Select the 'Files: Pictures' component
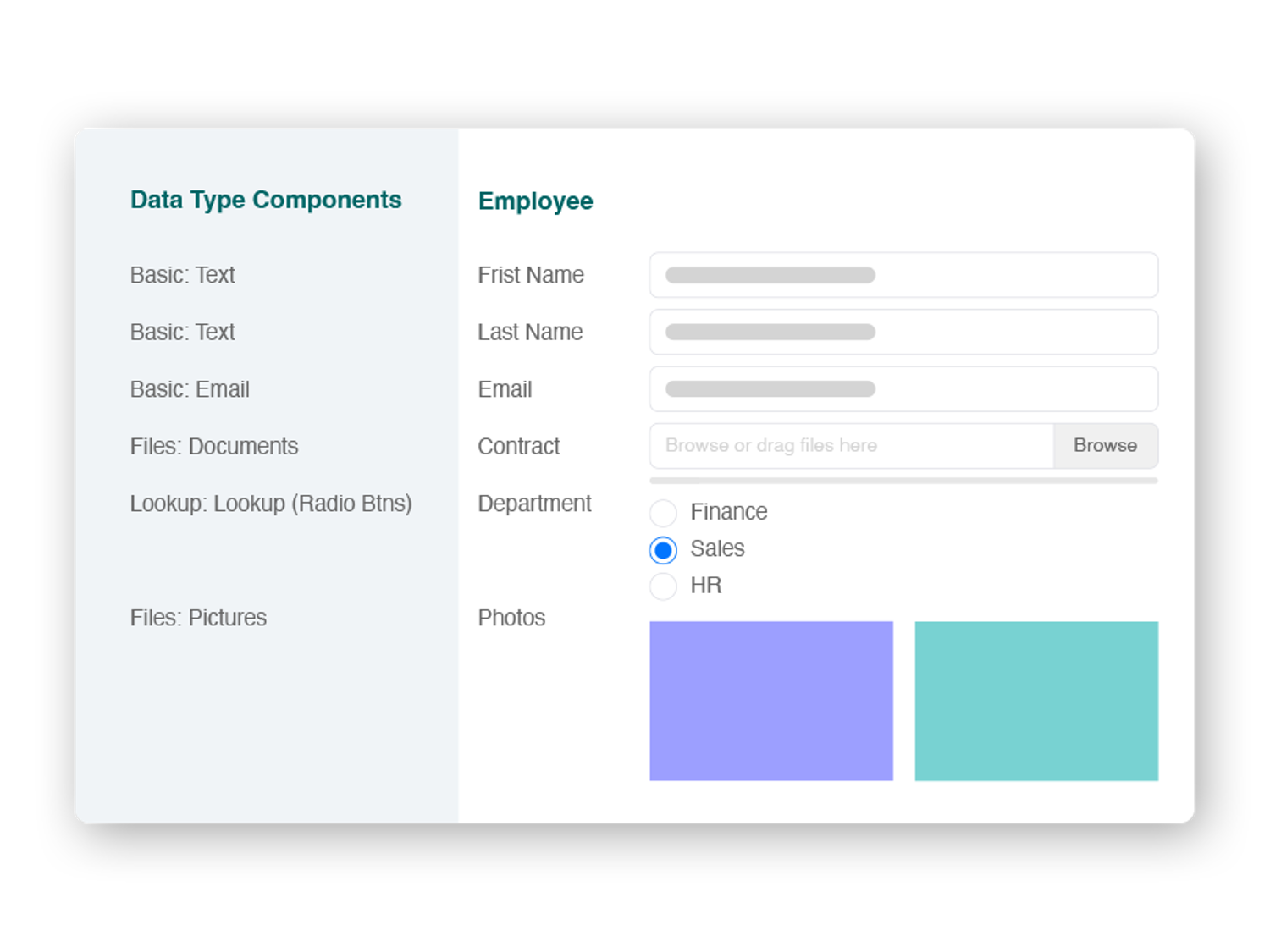 coord(198,618)
